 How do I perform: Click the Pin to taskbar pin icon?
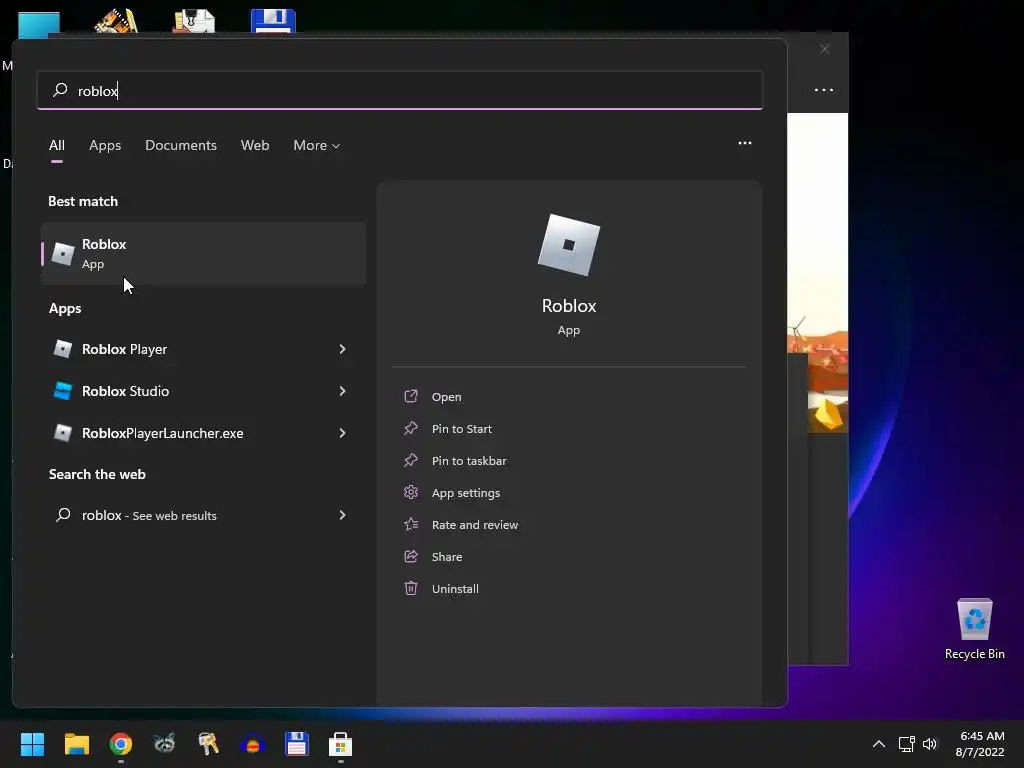(411, 460)
